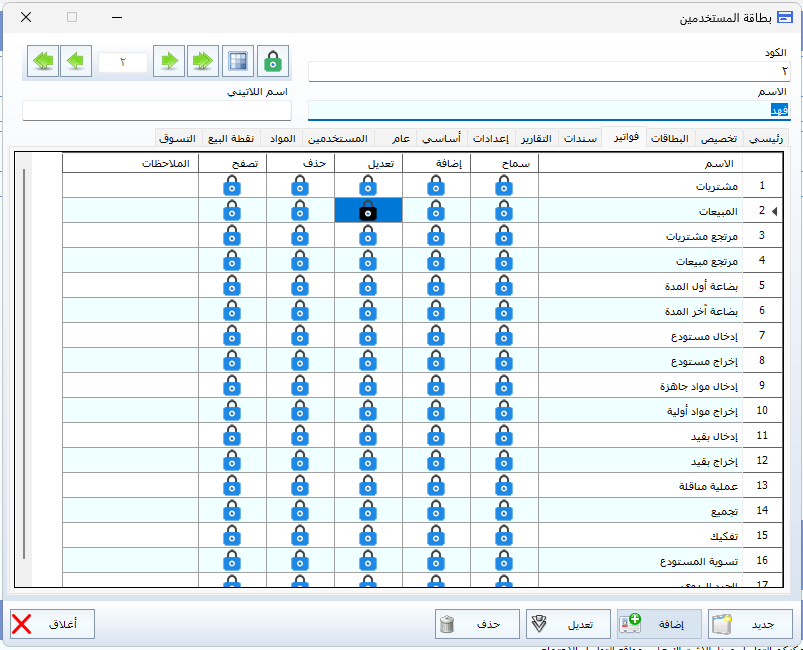Click the single green left arrow button
803x650 pixels.
pyautogui.click(x=76, y=61)
